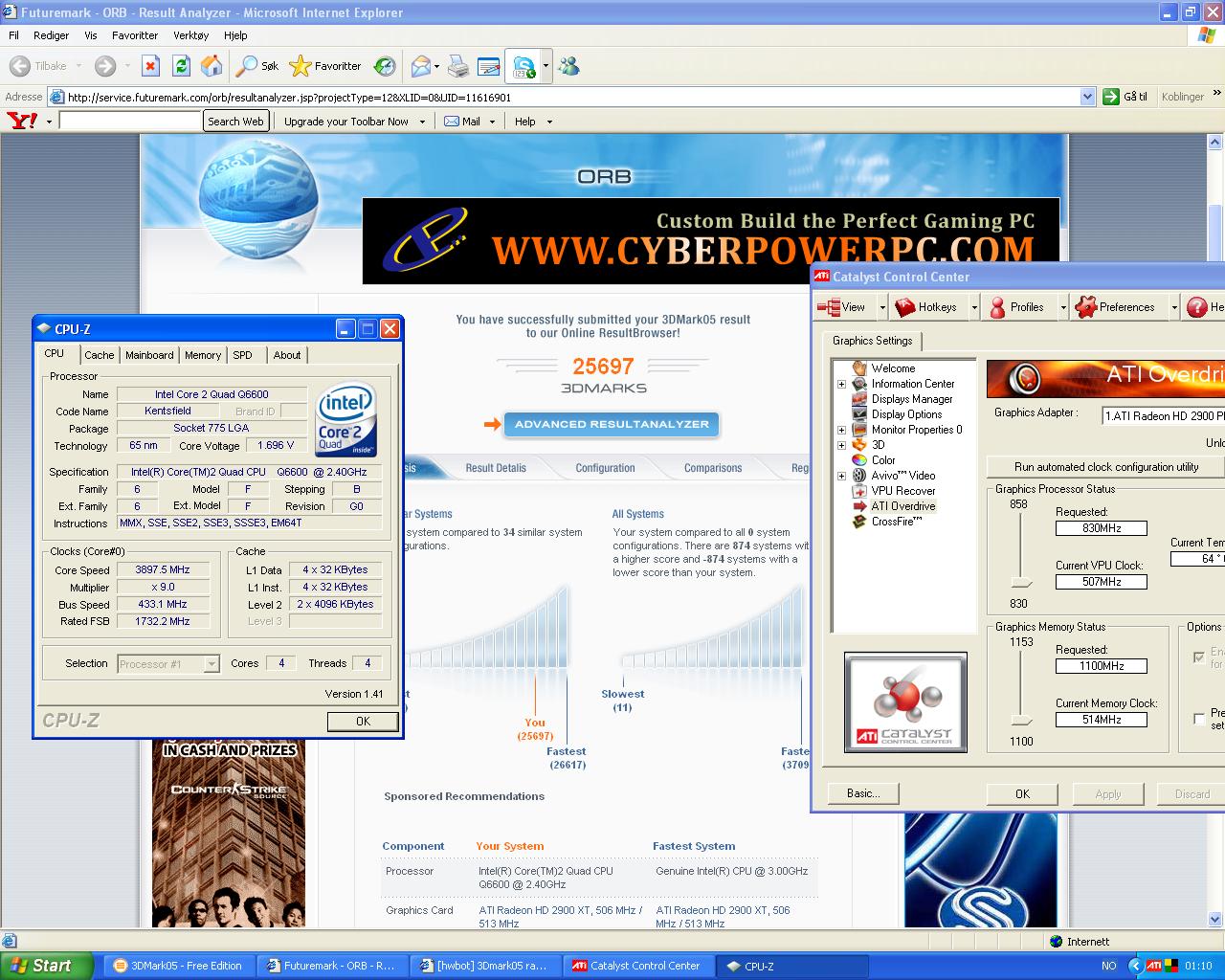This screenshot has height=980, width=1225.
Task: Click the Help question icon in Catalyst toolbar
Action: (1197, 307)
